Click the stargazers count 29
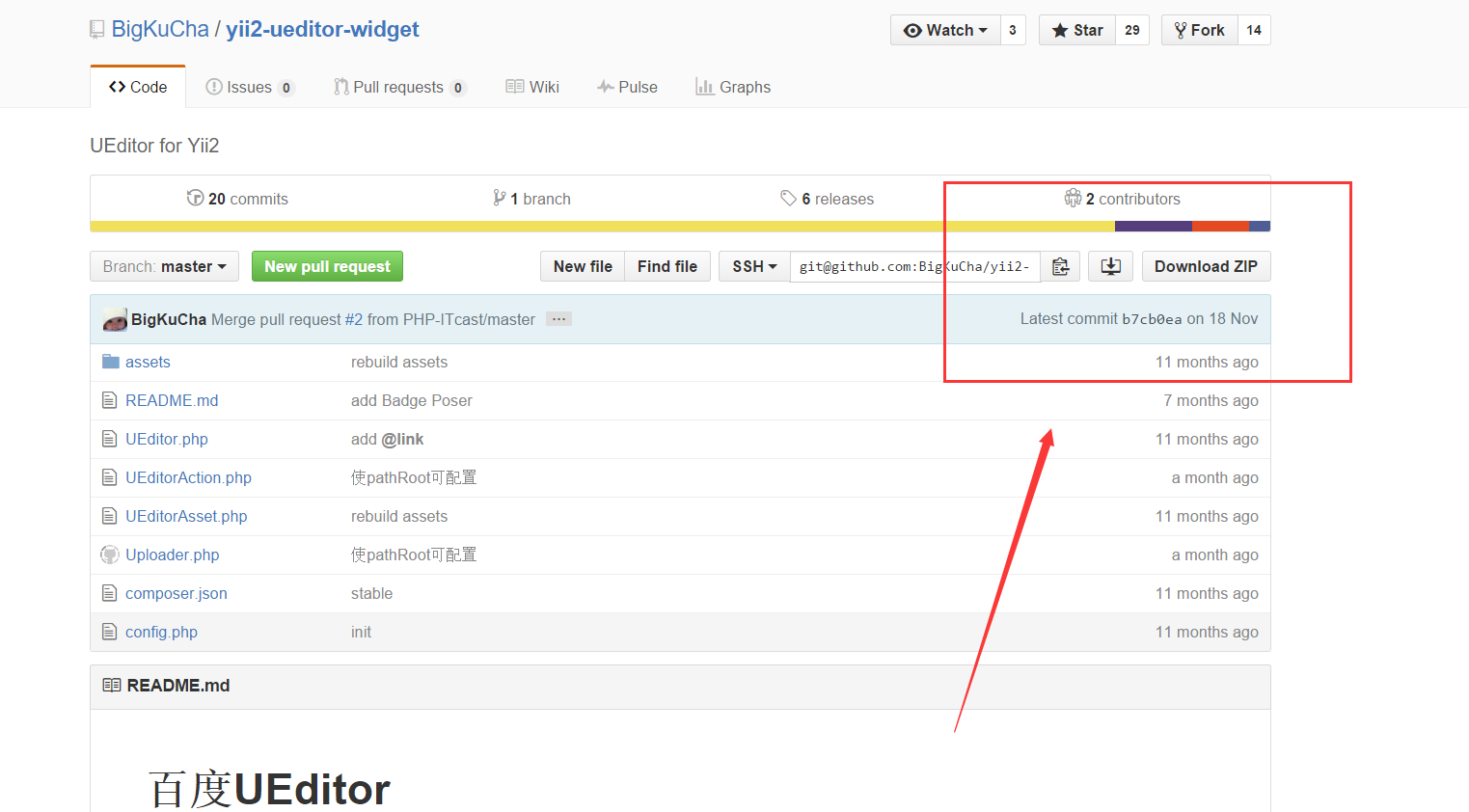The image size is (1469, 812). tap(1132, 30)
